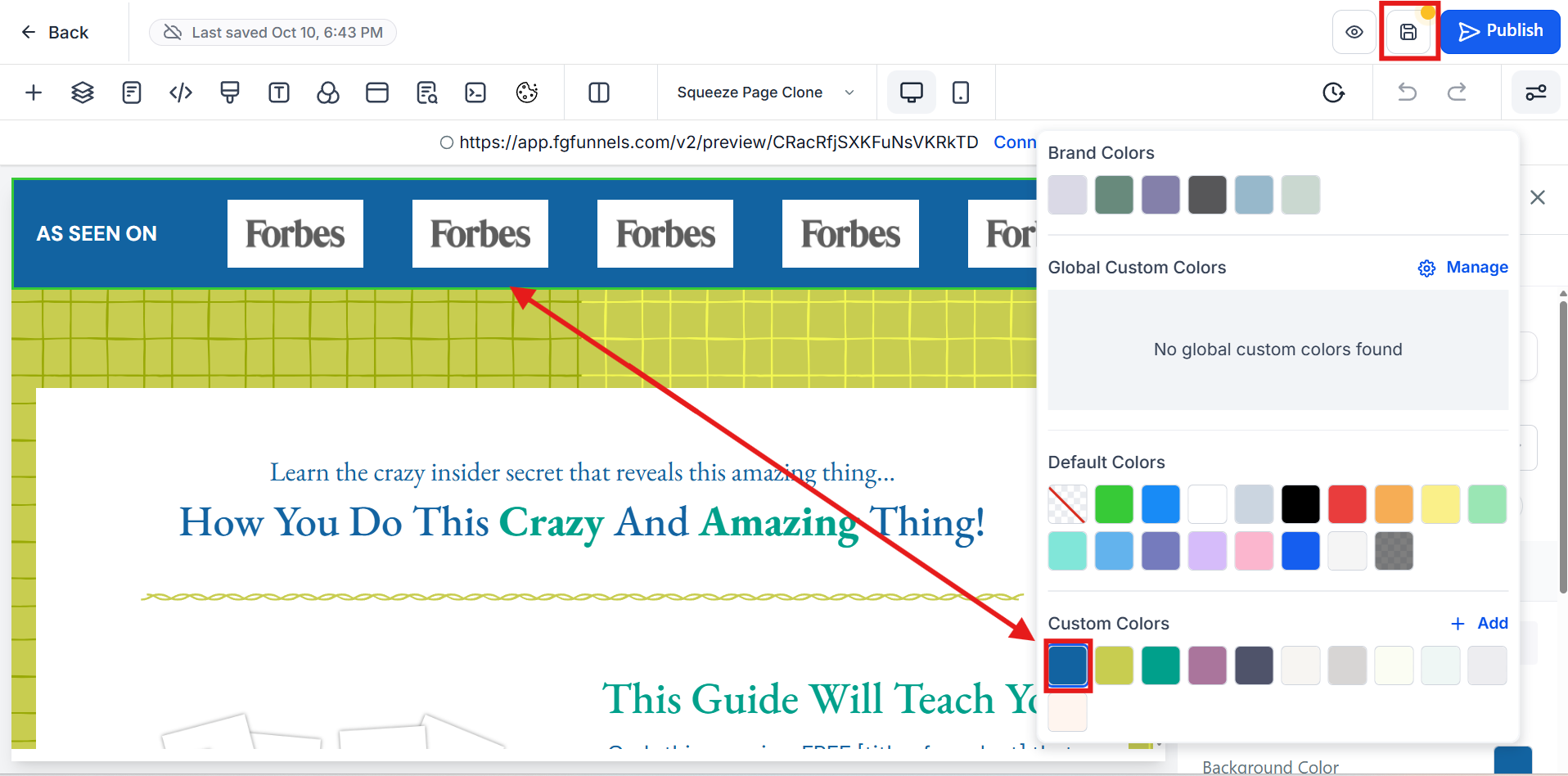The image size is (1568, 776).
Task: Choose the yellow default color
Action: [1441, 504]
